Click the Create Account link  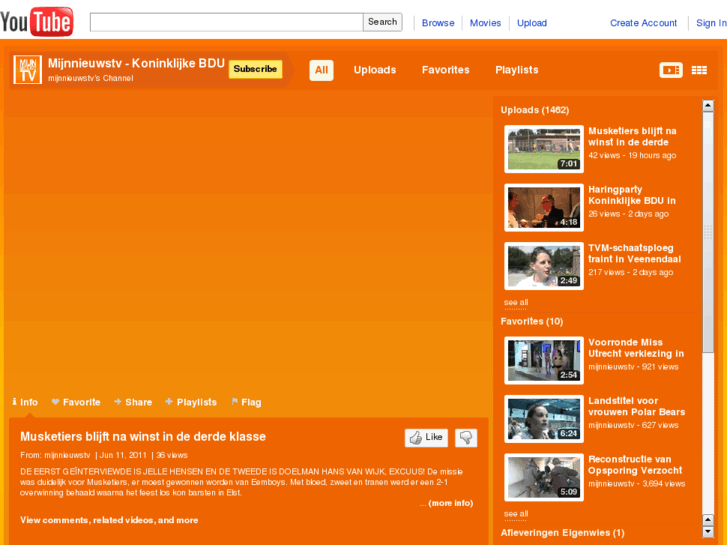pos(643,23)
